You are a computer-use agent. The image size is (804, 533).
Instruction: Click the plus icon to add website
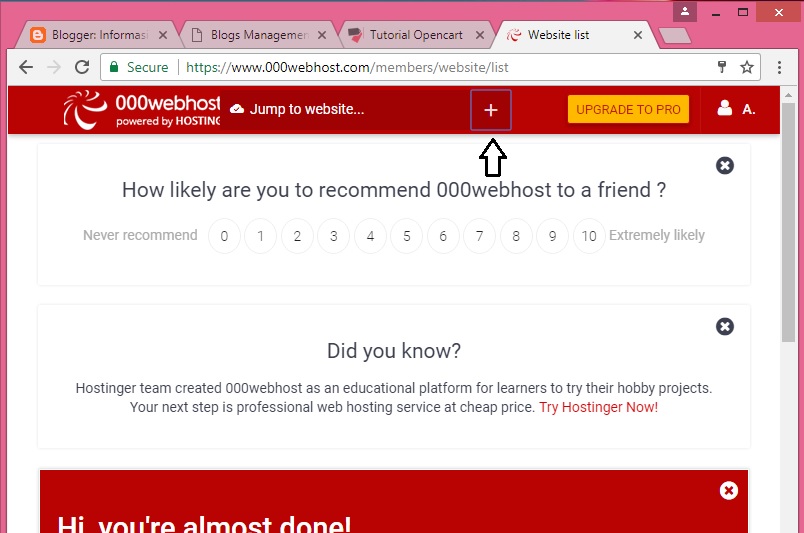[x=491, y=110]
